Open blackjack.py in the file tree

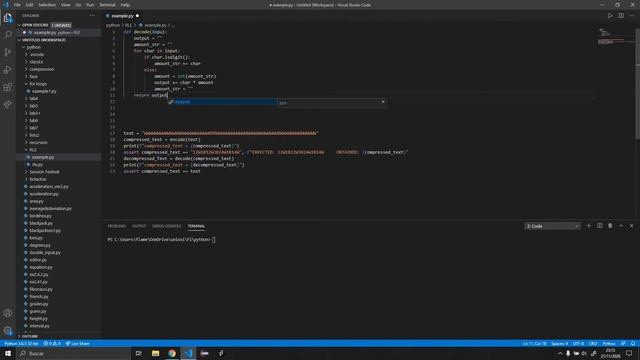click(41, 223)
